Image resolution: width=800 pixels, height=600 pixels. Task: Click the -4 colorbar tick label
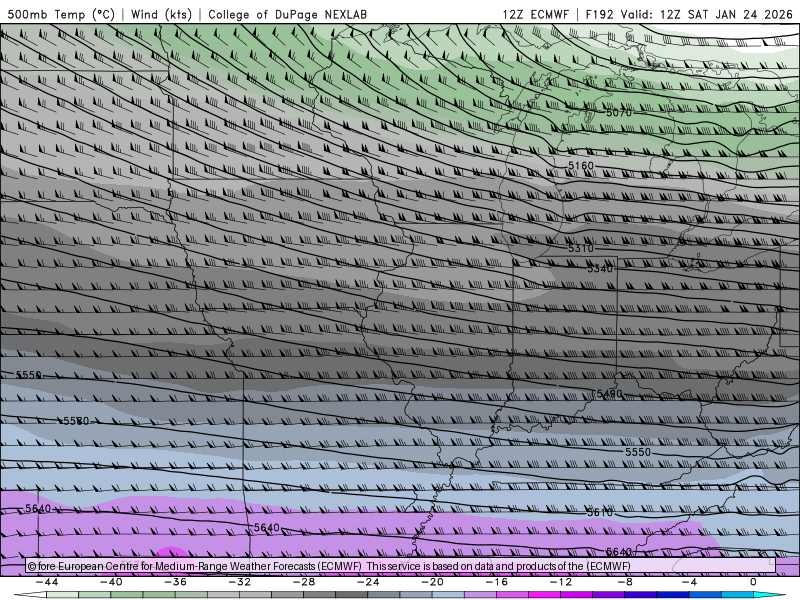[x=689, y=582]
